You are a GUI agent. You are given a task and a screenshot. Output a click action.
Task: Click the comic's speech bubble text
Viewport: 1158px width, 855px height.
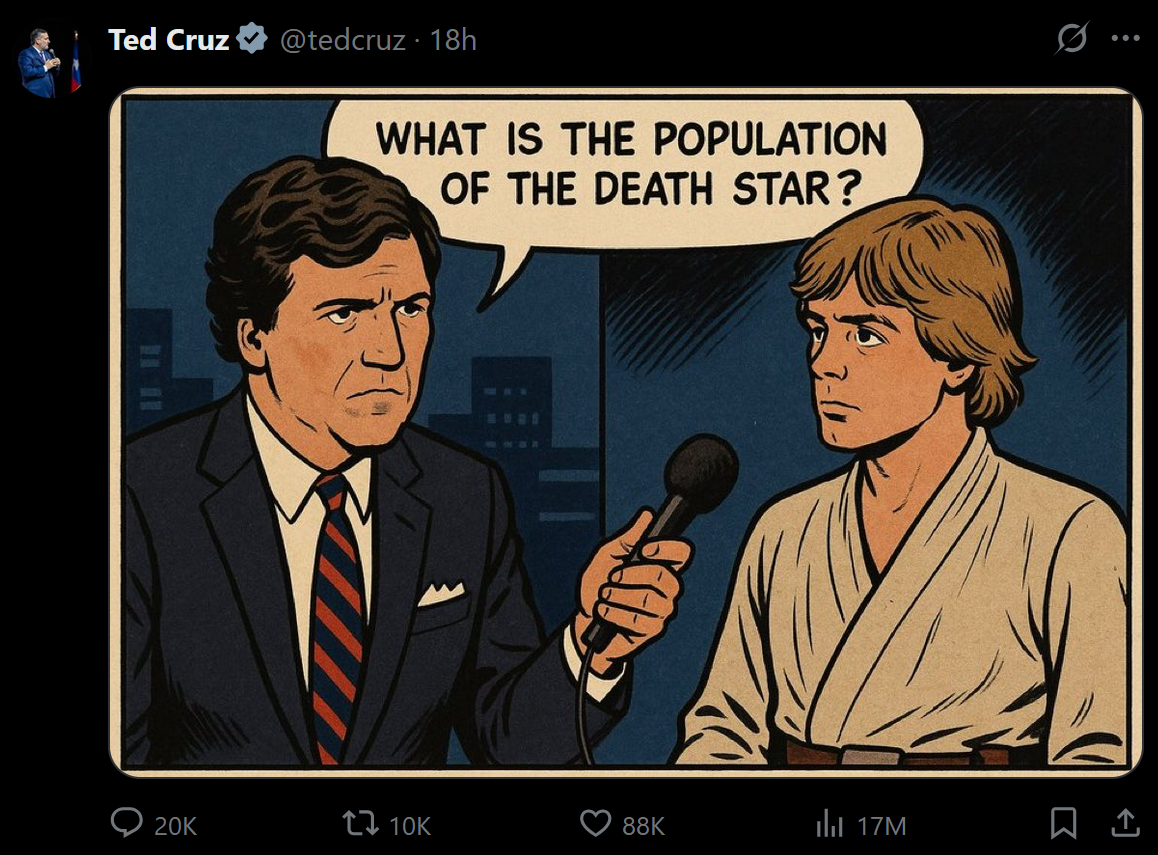[631, 164]
